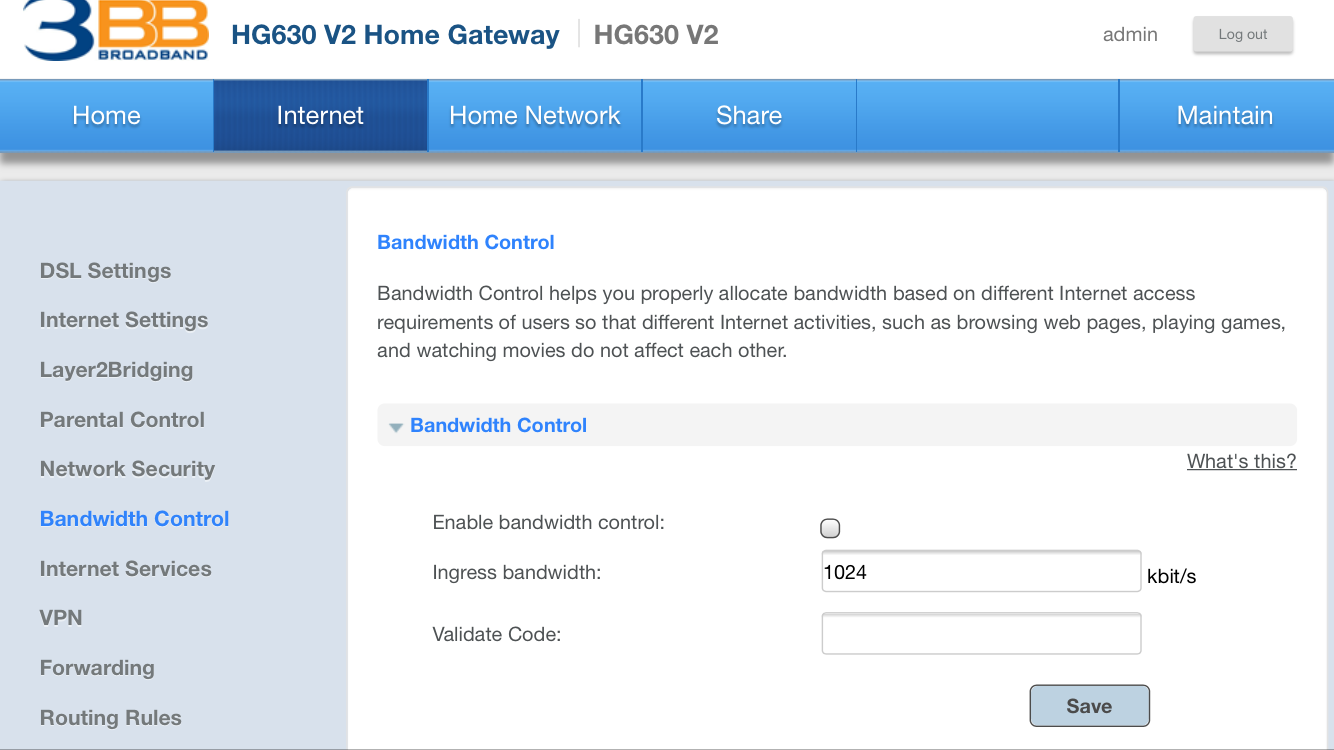Viewport: 1334px width, 750px height.
Task: Select the Internet tab
Action: tap(320, 116)
